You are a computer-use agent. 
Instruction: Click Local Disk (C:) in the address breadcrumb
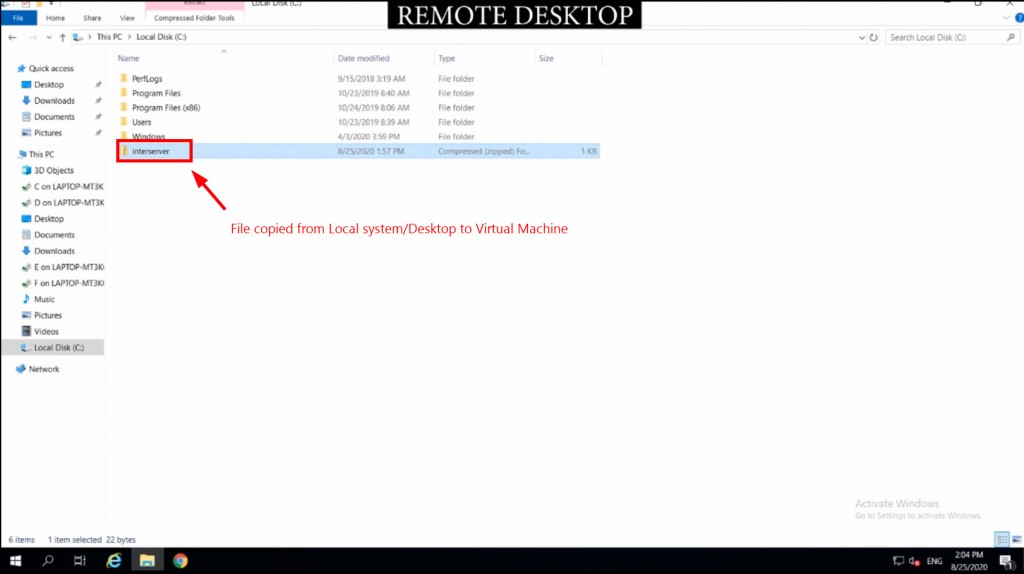[161, 37]
